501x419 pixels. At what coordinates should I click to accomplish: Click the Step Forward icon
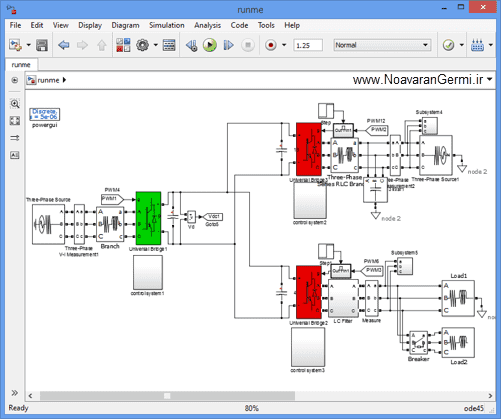pos(228,45)
